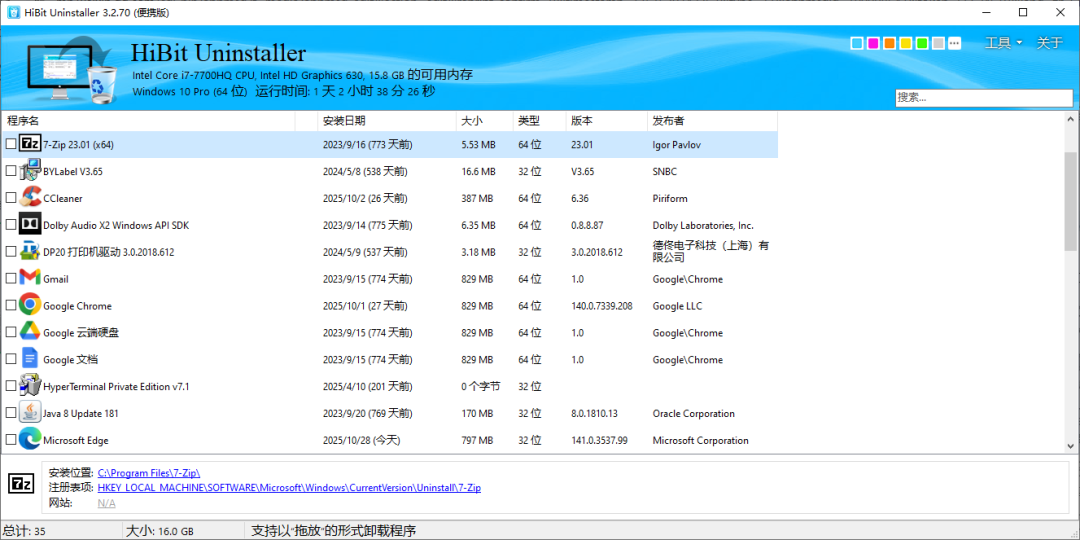The width and height of the screenshot is (1080, 540).
Task: Choose the yellow theme swatch
Action: [x=906, y=43]
